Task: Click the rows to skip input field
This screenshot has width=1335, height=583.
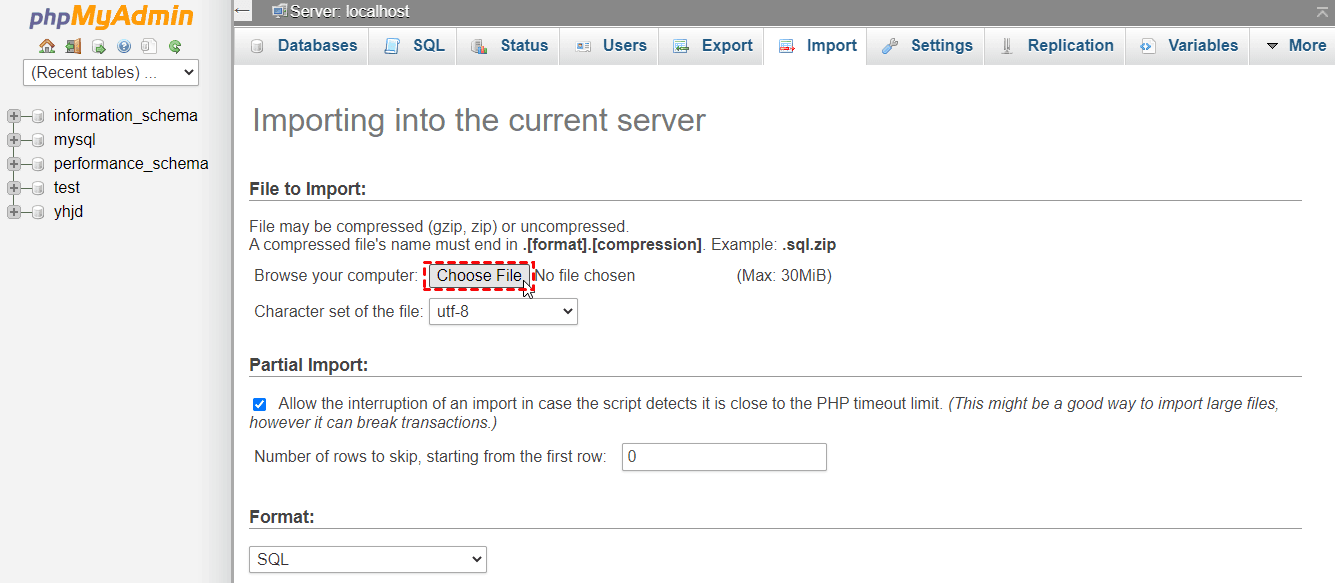Action: click(x=724, y=457)
